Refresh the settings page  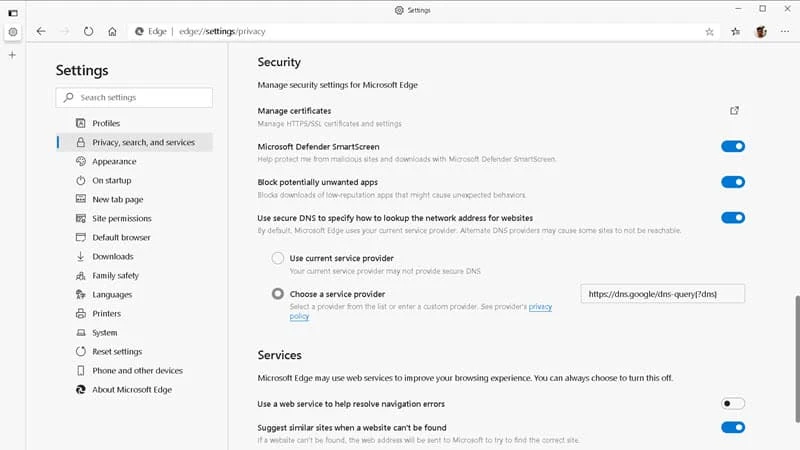[x=88, y=31]
